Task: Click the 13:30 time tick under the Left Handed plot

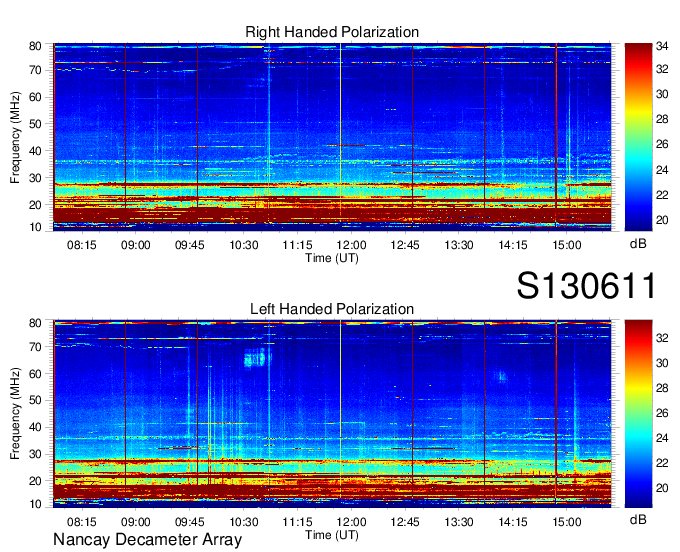Action: tap(459, 522)
